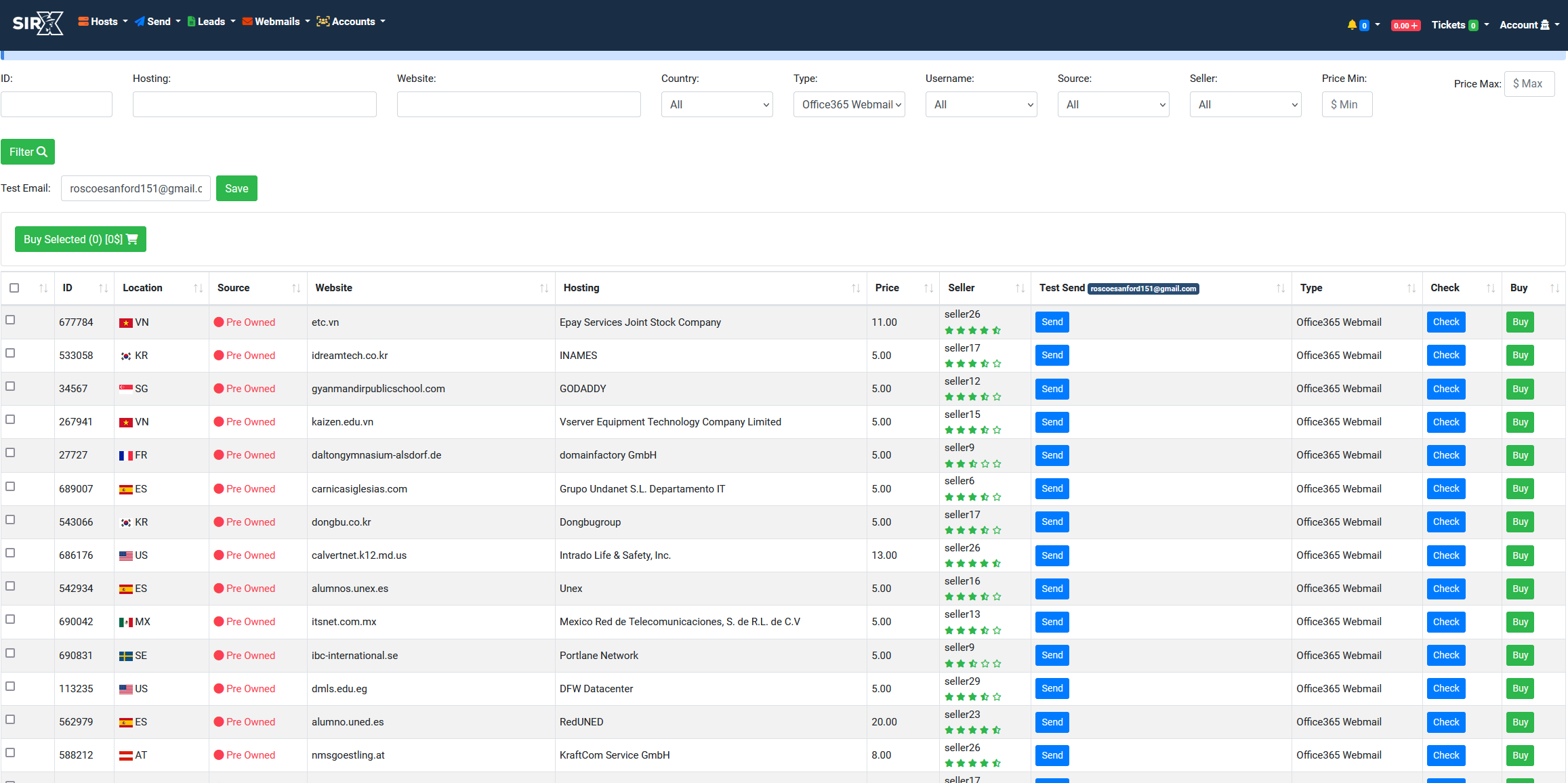Viewport: 1568px width, 783px height.
Task: Open the Send menu in the navbar
Action: [x=158, y=22]
